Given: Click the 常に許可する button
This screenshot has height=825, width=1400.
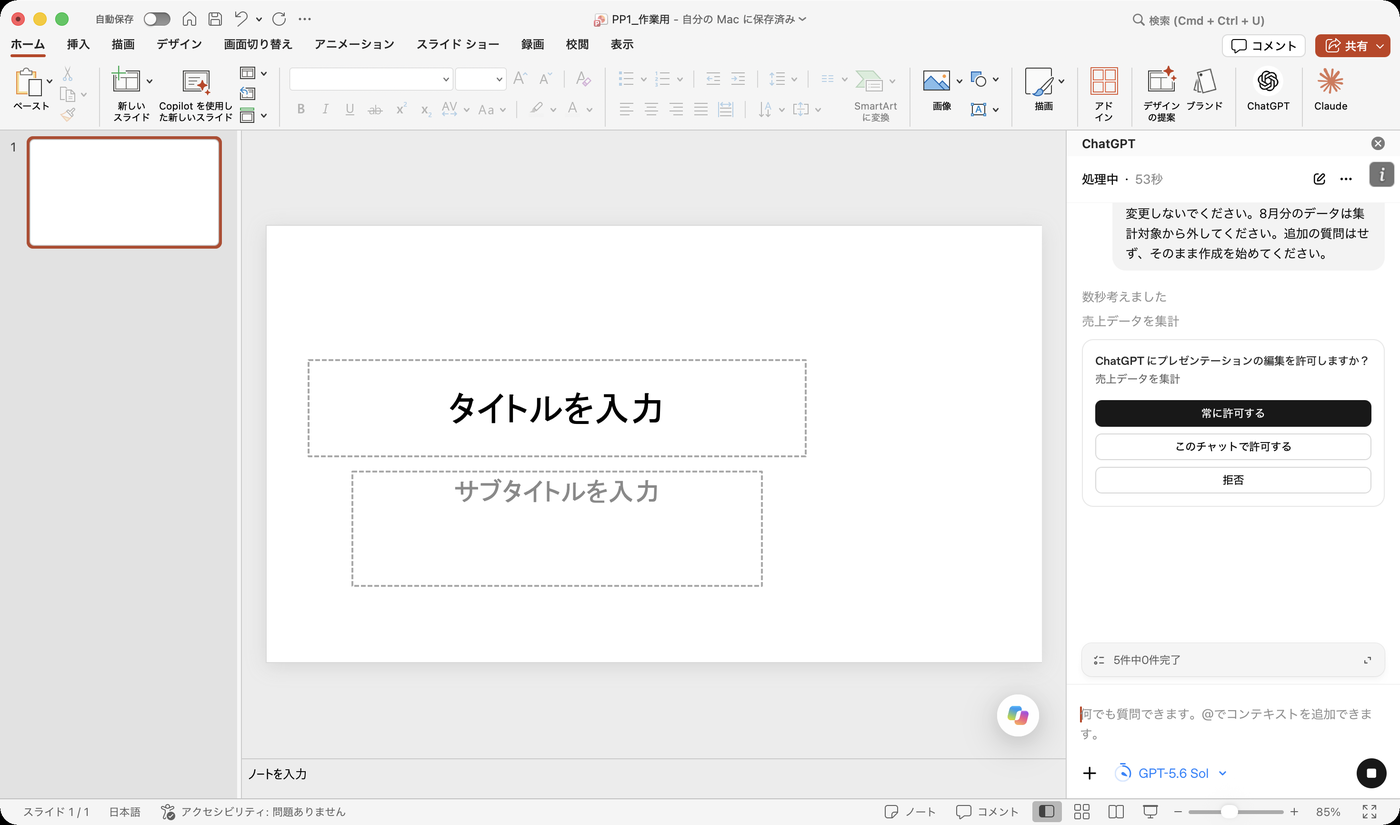Looking at the screenshot, I should (x=1233, y=413).
